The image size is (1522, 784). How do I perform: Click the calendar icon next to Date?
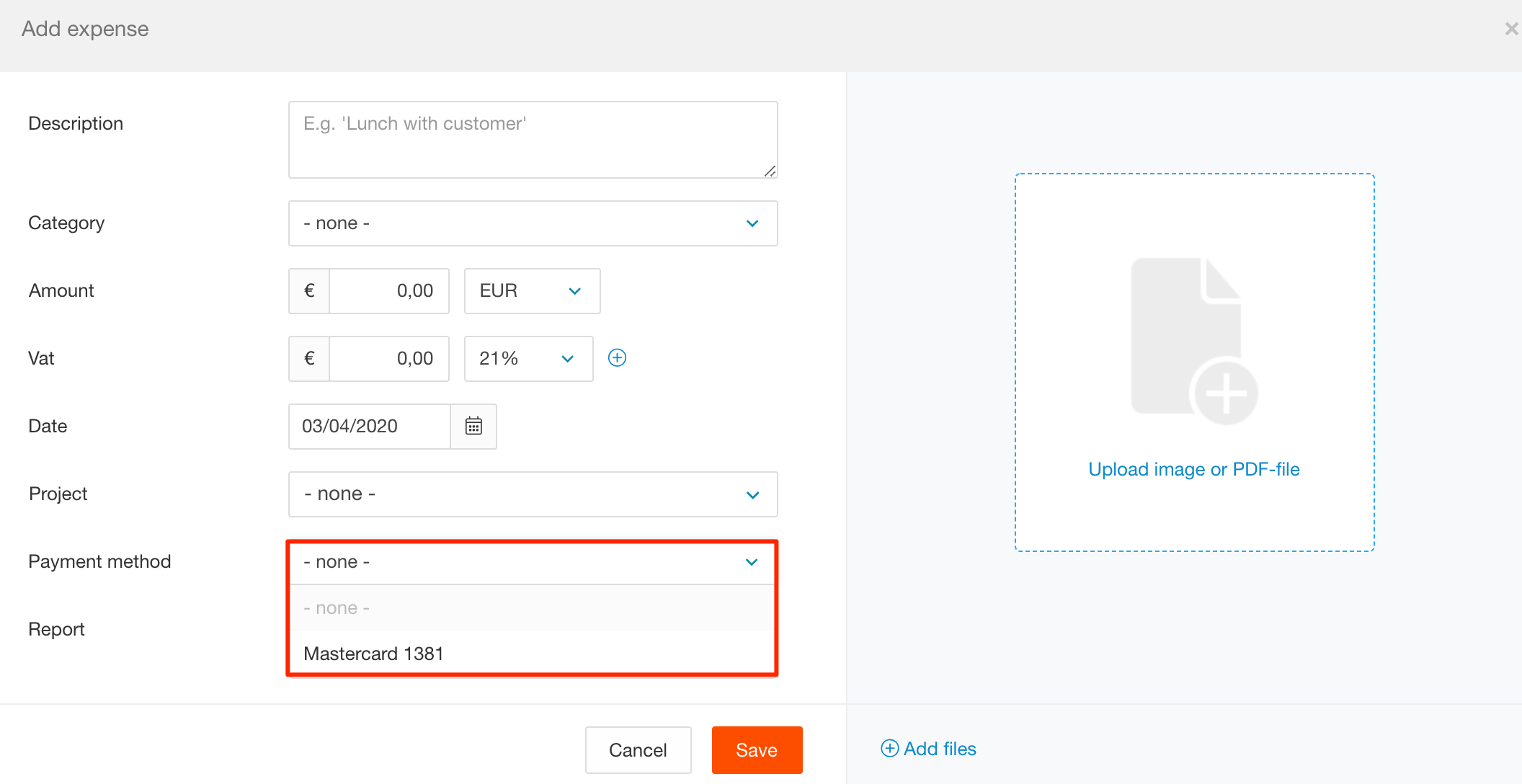click(473, 426)
